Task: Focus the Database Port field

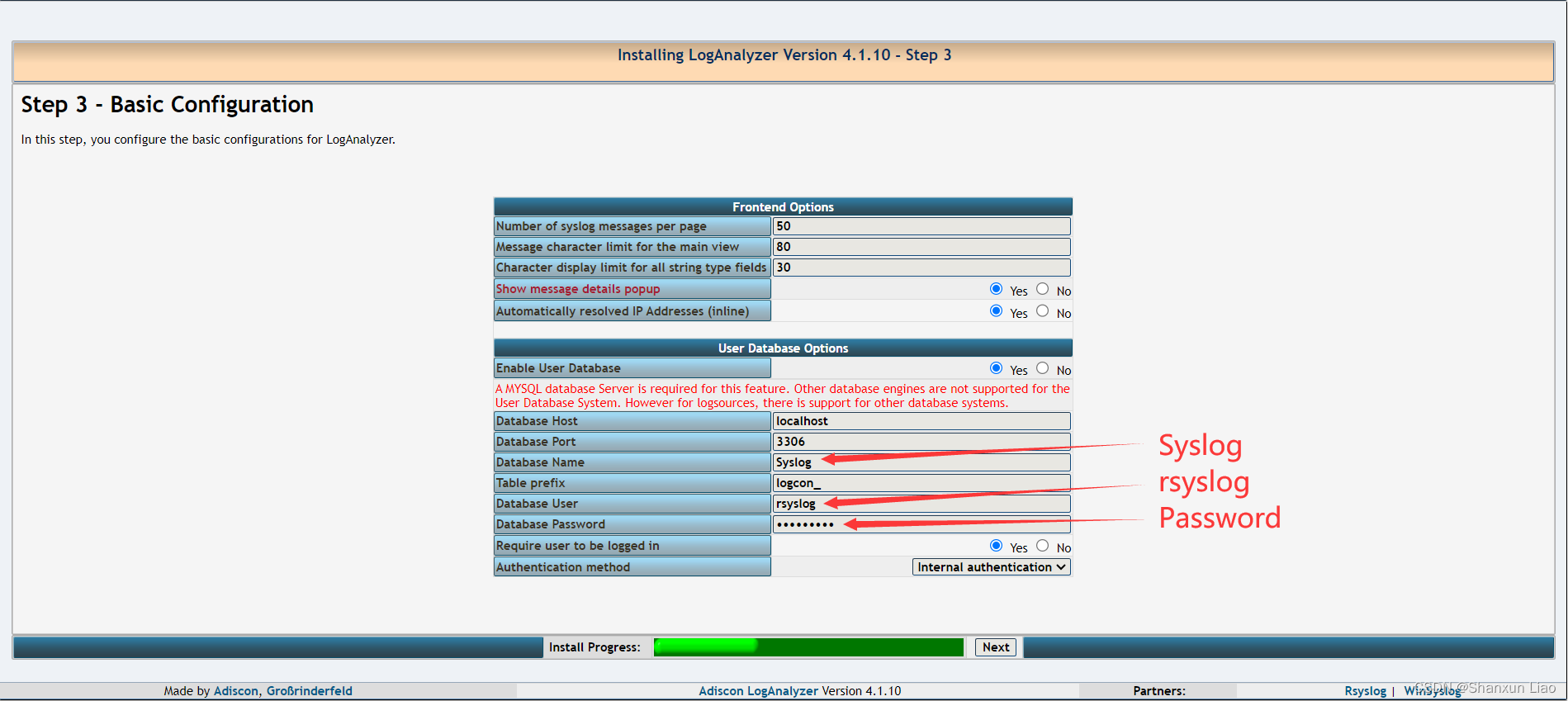Action: click(921, 442)
